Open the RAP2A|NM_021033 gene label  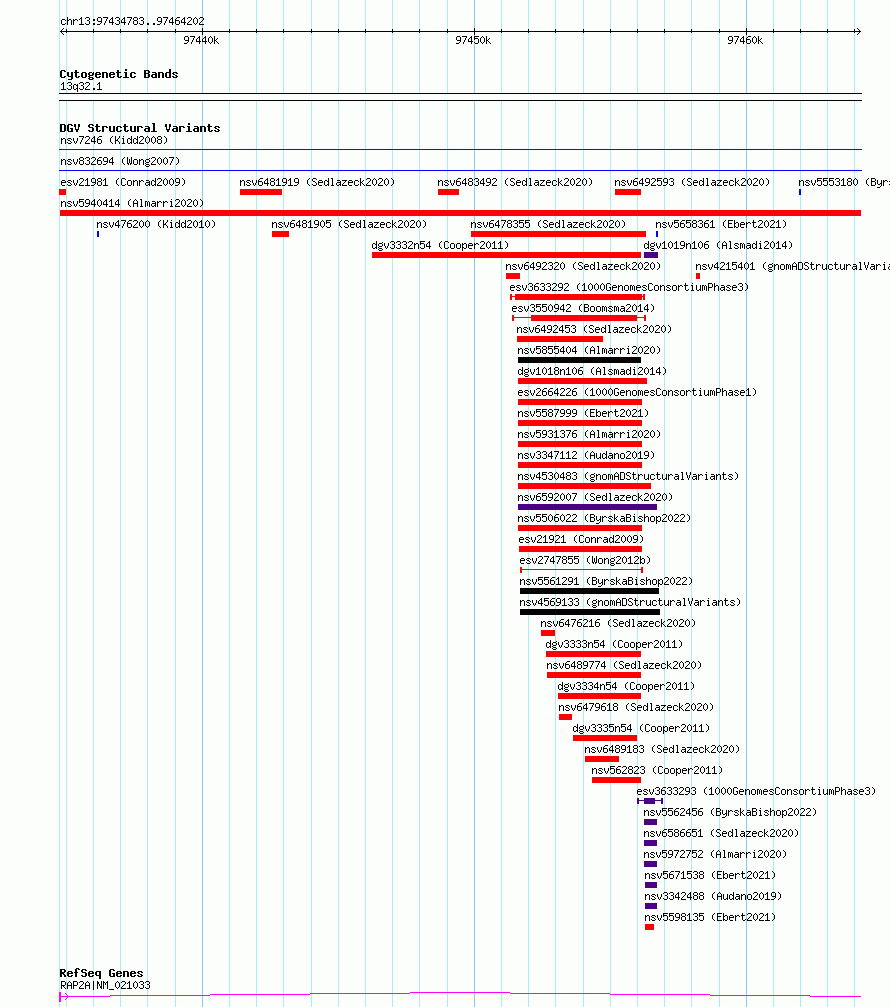(x=105, y=985)
